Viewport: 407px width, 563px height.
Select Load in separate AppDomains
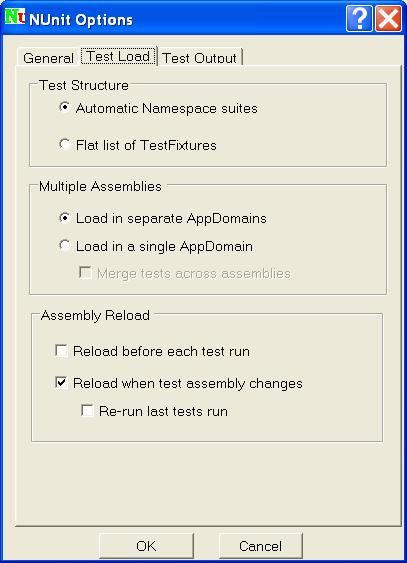[64, 218]
